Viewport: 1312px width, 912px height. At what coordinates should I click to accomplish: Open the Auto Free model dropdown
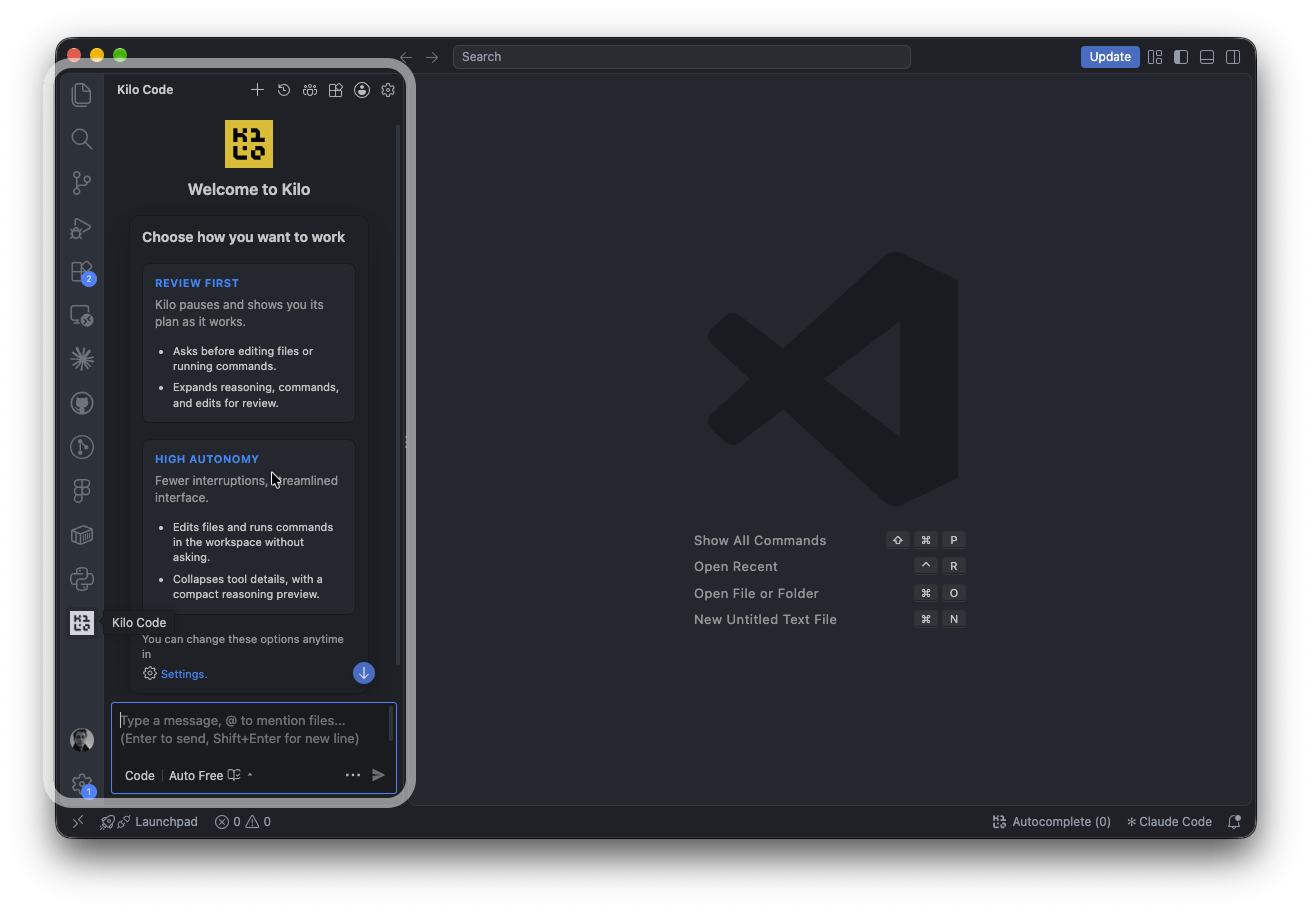click(211, 775)
